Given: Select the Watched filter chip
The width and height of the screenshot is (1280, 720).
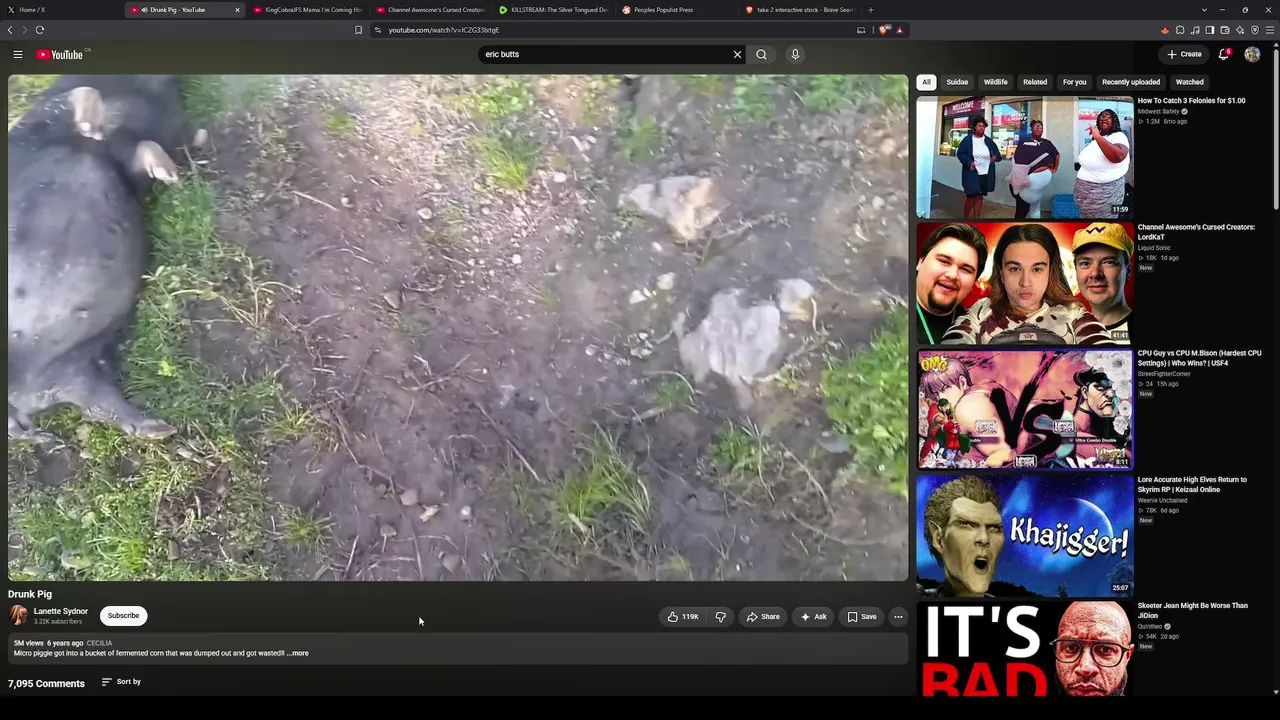Looking at the screenshot, I should pyautogui.click(x=1190, y=82).
